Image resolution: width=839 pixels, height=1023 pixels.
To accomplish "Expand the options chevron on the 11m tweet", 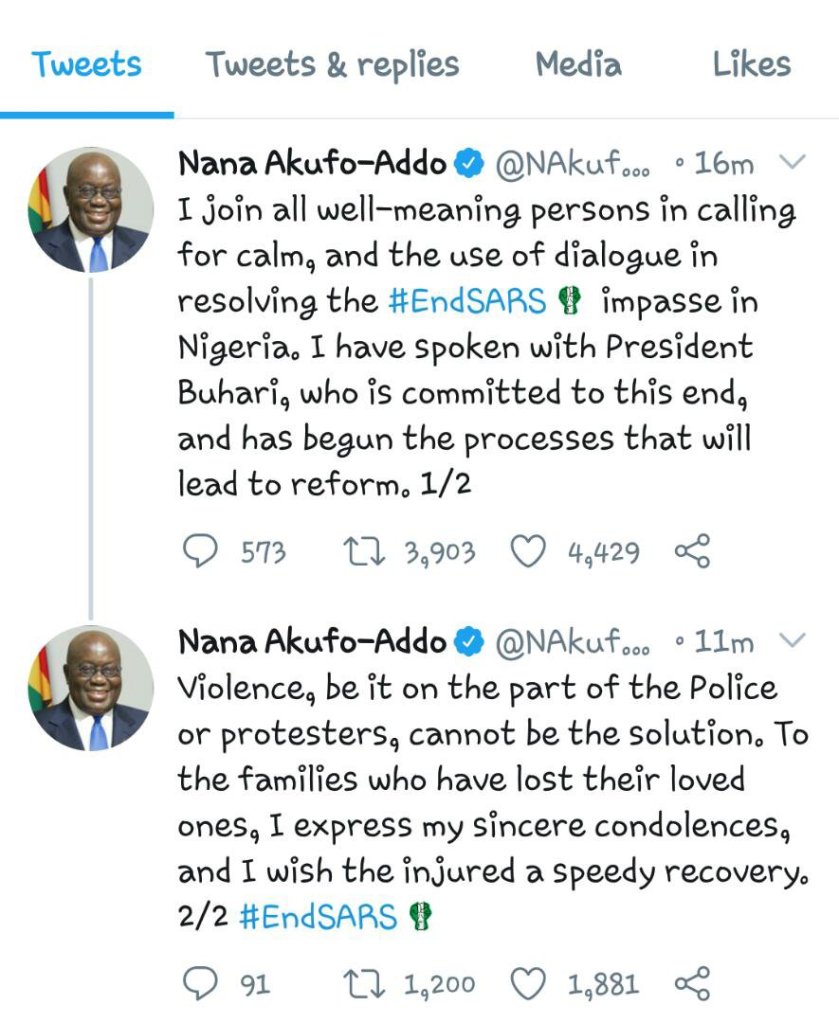I will coord(791,639).
